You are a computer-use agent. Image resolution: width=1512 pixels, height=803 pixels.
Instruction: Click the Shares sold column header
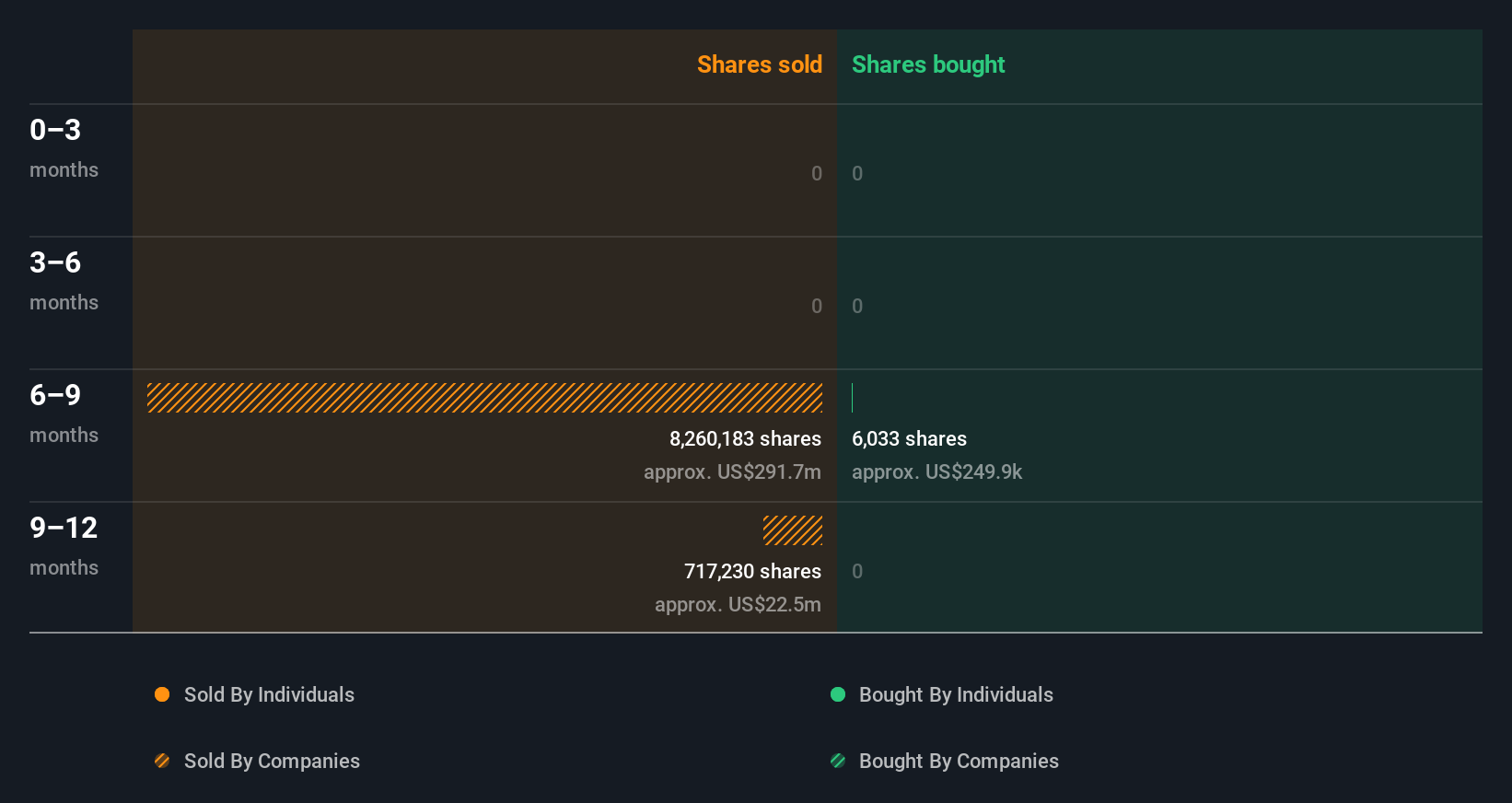760,64
